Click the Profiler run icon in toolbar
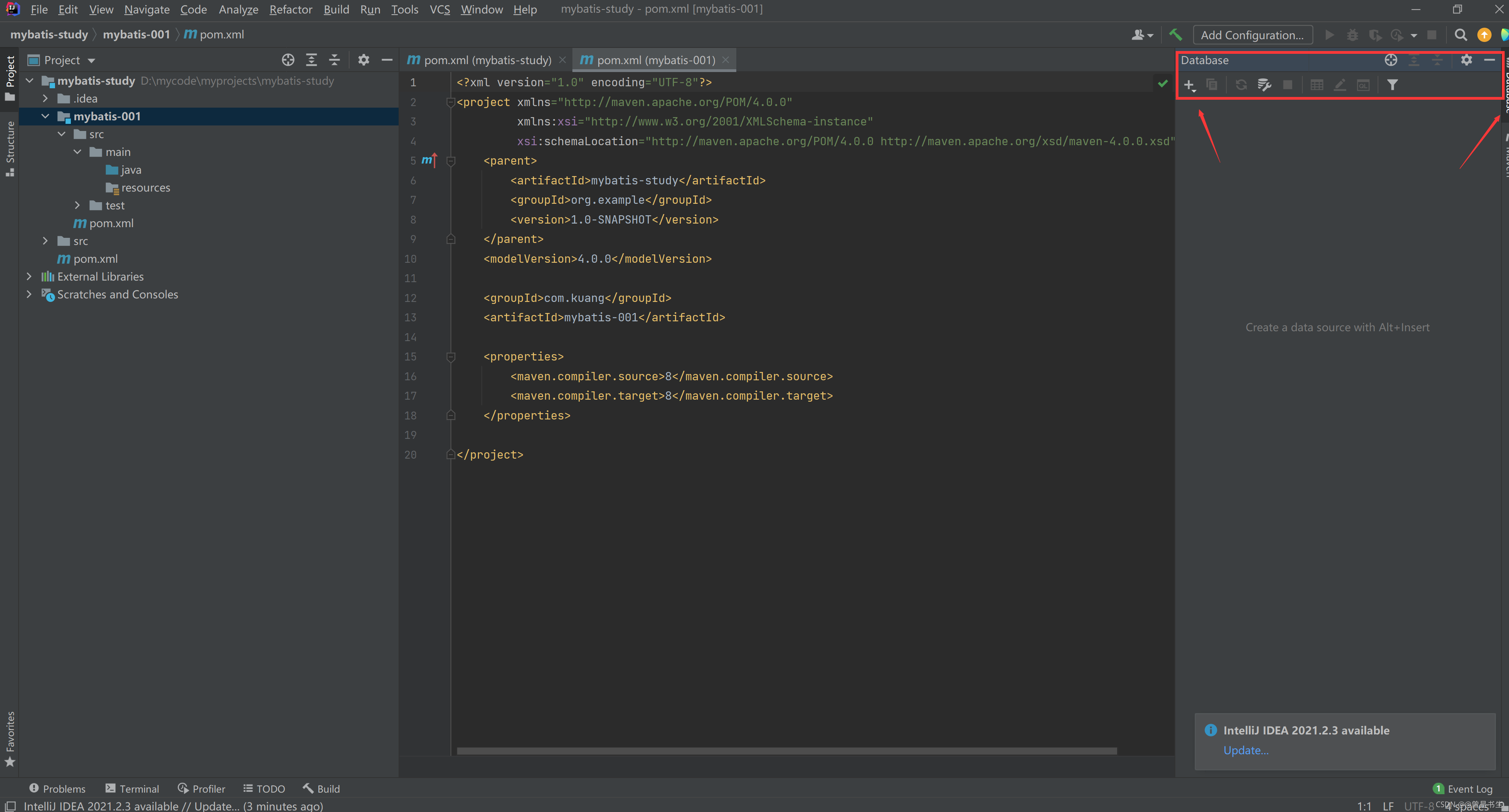Viewport: 1509px width, 812px height. pyautogui.click(x=1397, y=35)
